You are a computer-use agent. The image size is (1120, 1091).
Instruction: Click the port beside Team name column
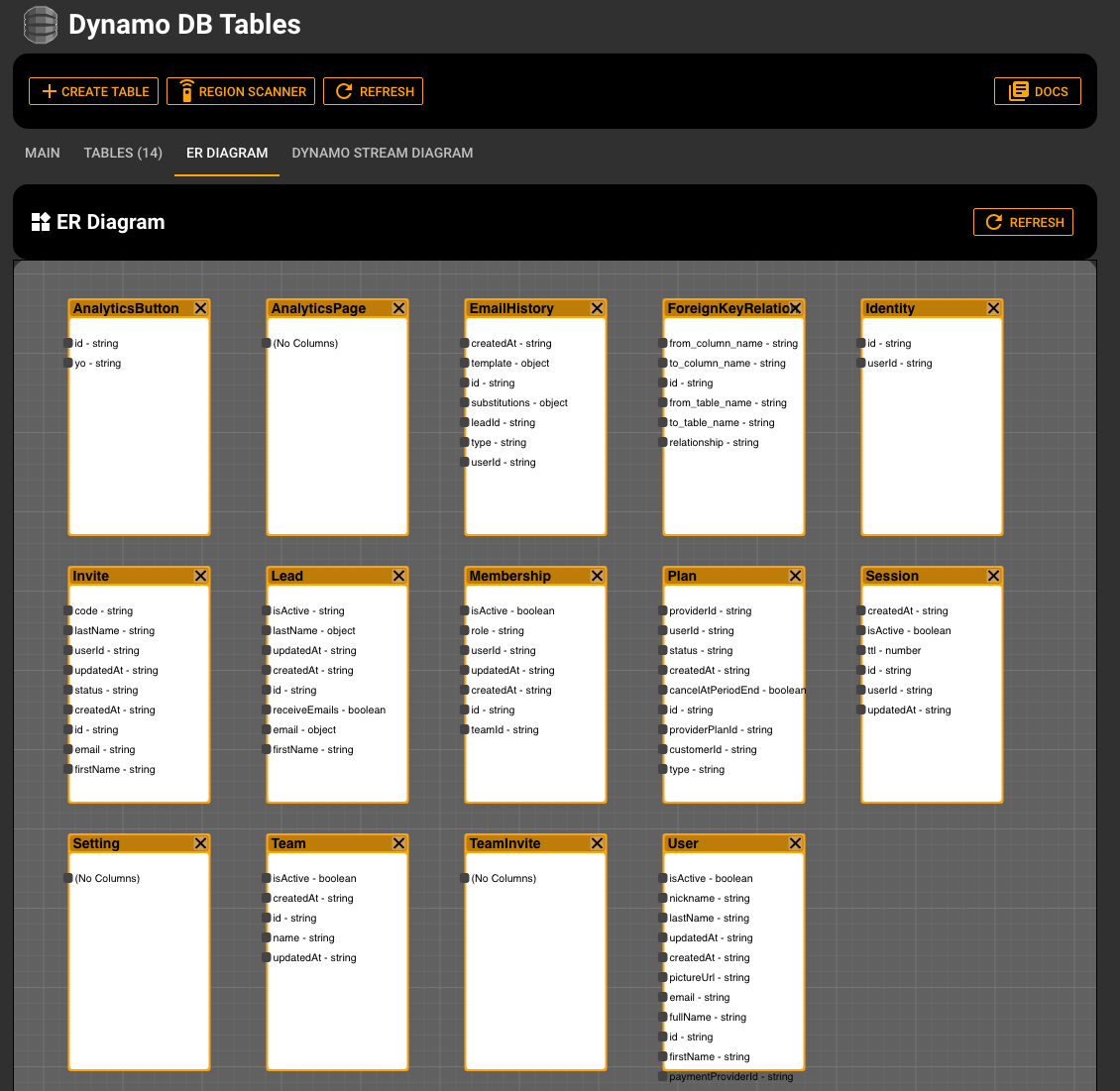coord(267,938)
